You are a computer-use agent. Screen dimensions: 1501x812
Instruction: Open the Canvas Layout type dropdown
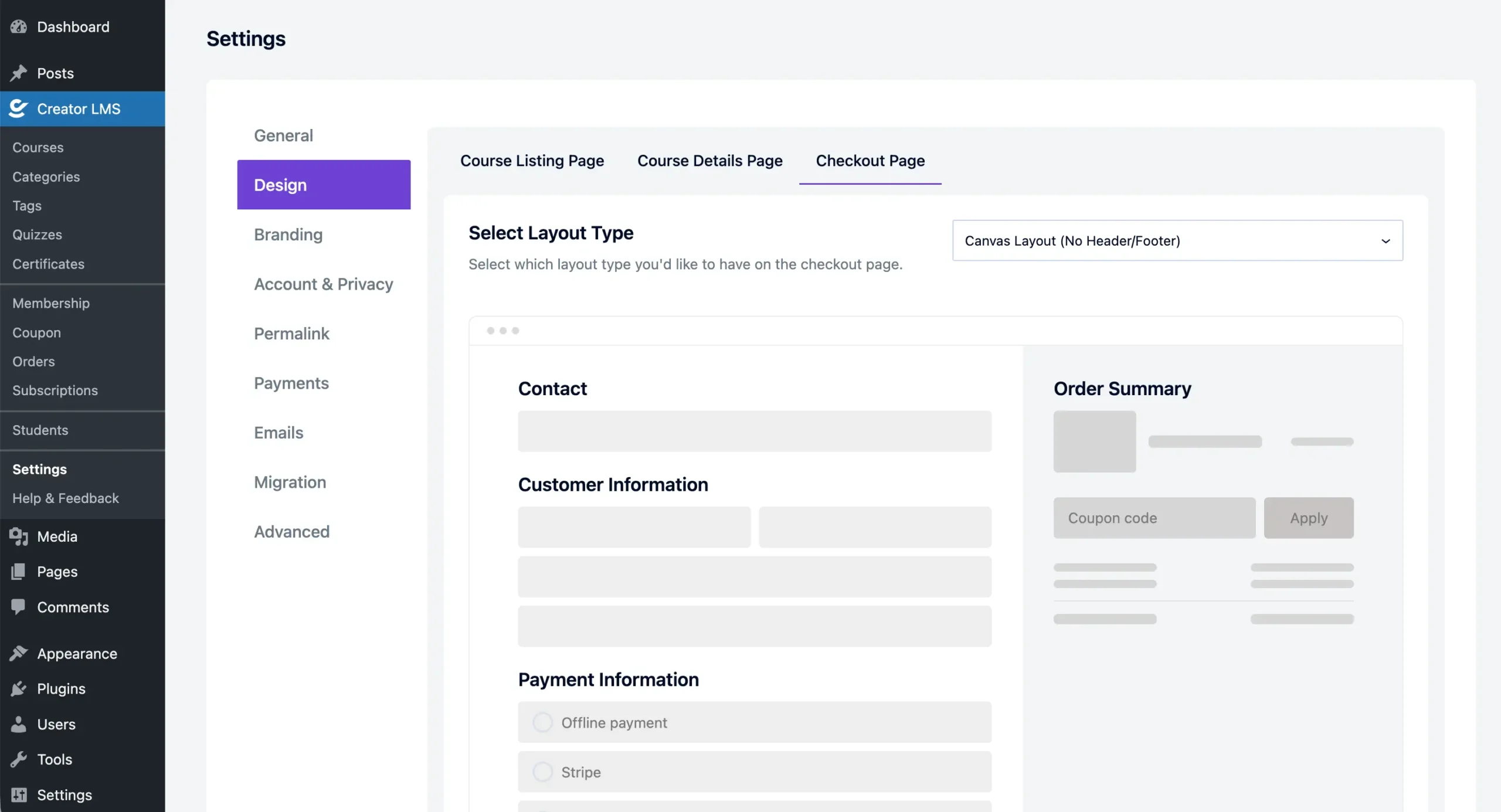(1177, 240)
